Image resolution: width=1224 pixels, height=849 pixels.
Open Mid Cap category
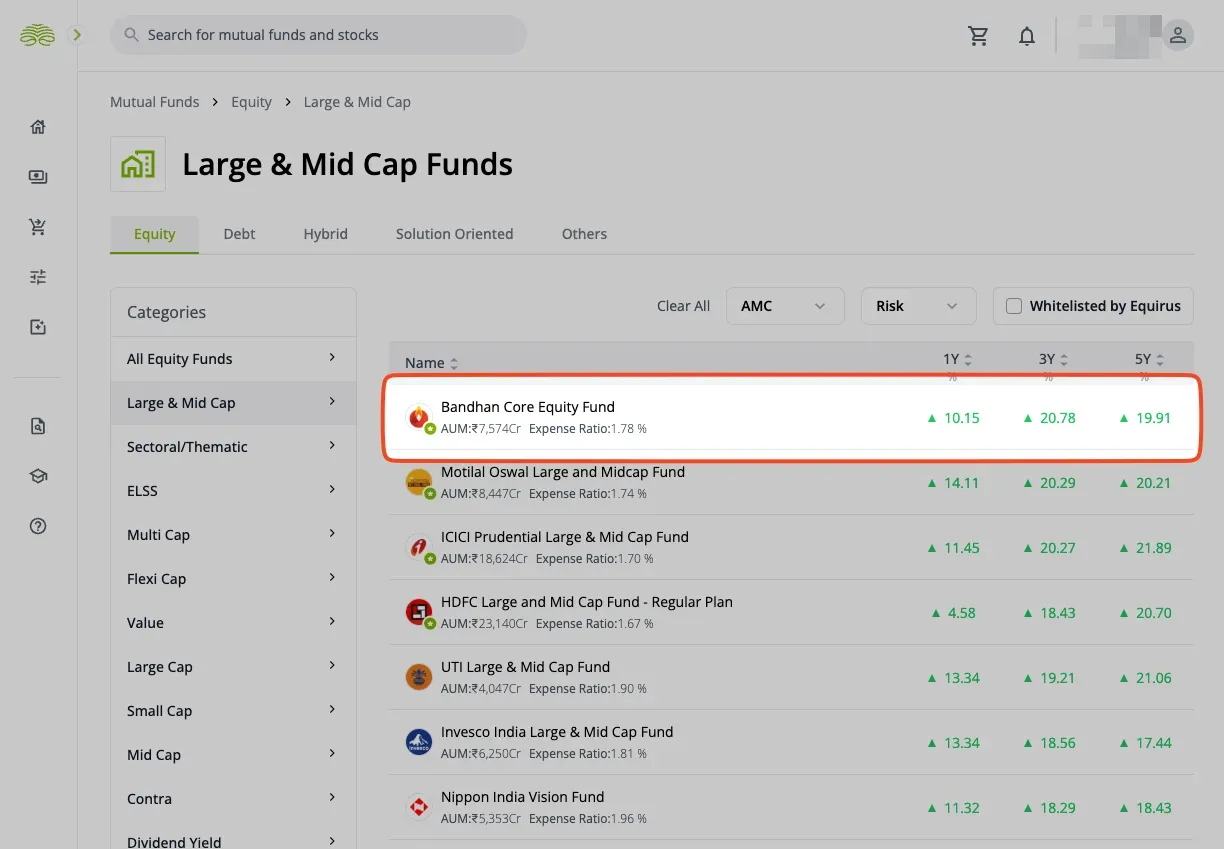pyautogui.click(x=233, y=755)
